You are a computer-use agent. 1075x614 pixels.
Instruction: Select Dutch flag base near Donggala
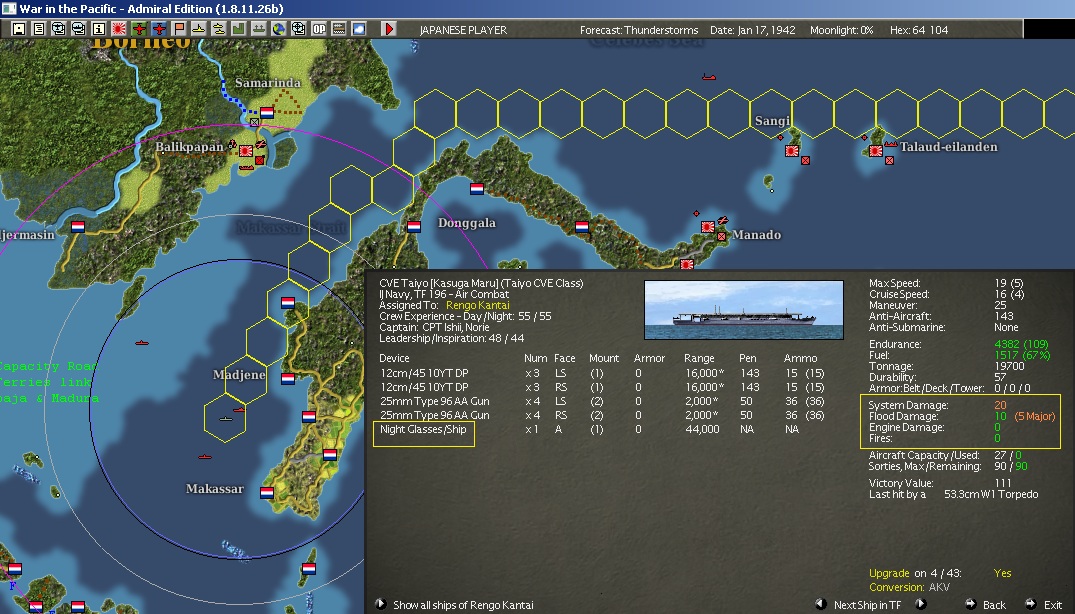tap(413, 227)
